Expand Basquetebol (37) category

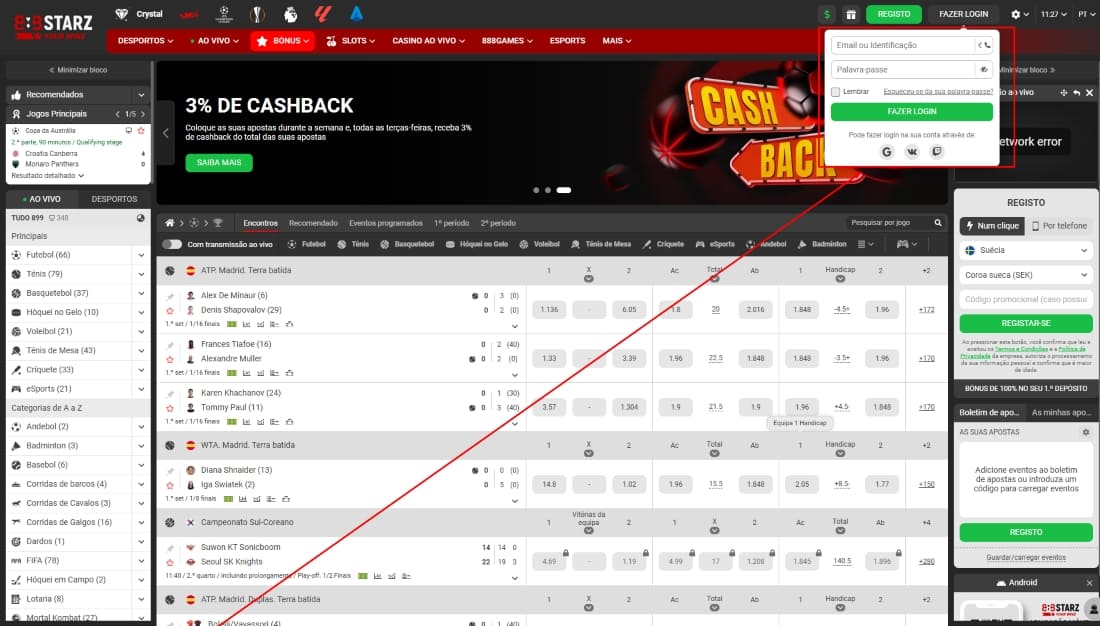(141, 293)
